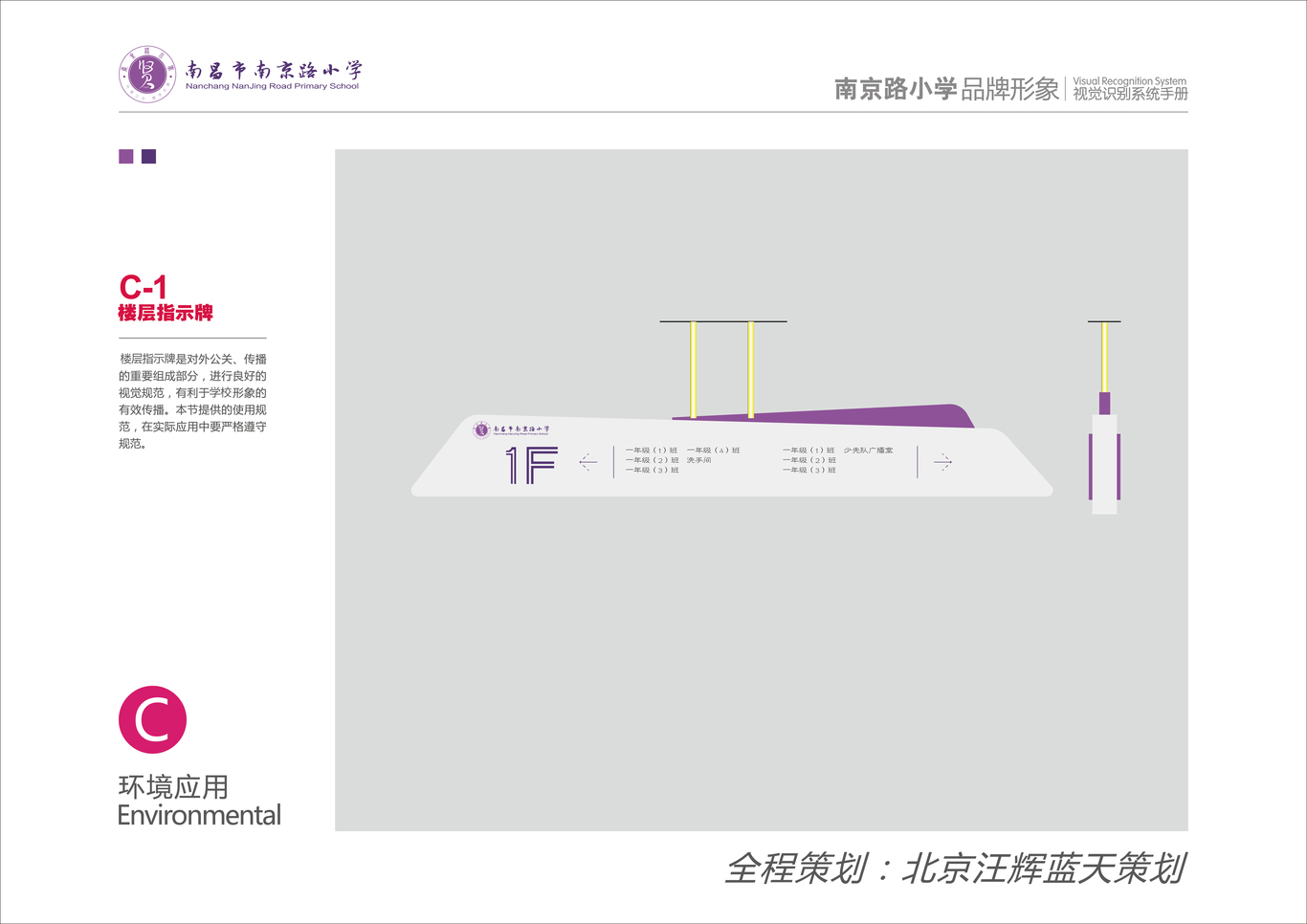Click the description paragraph starting 楼层指示牌是对外公关

(x=192, y=401)
